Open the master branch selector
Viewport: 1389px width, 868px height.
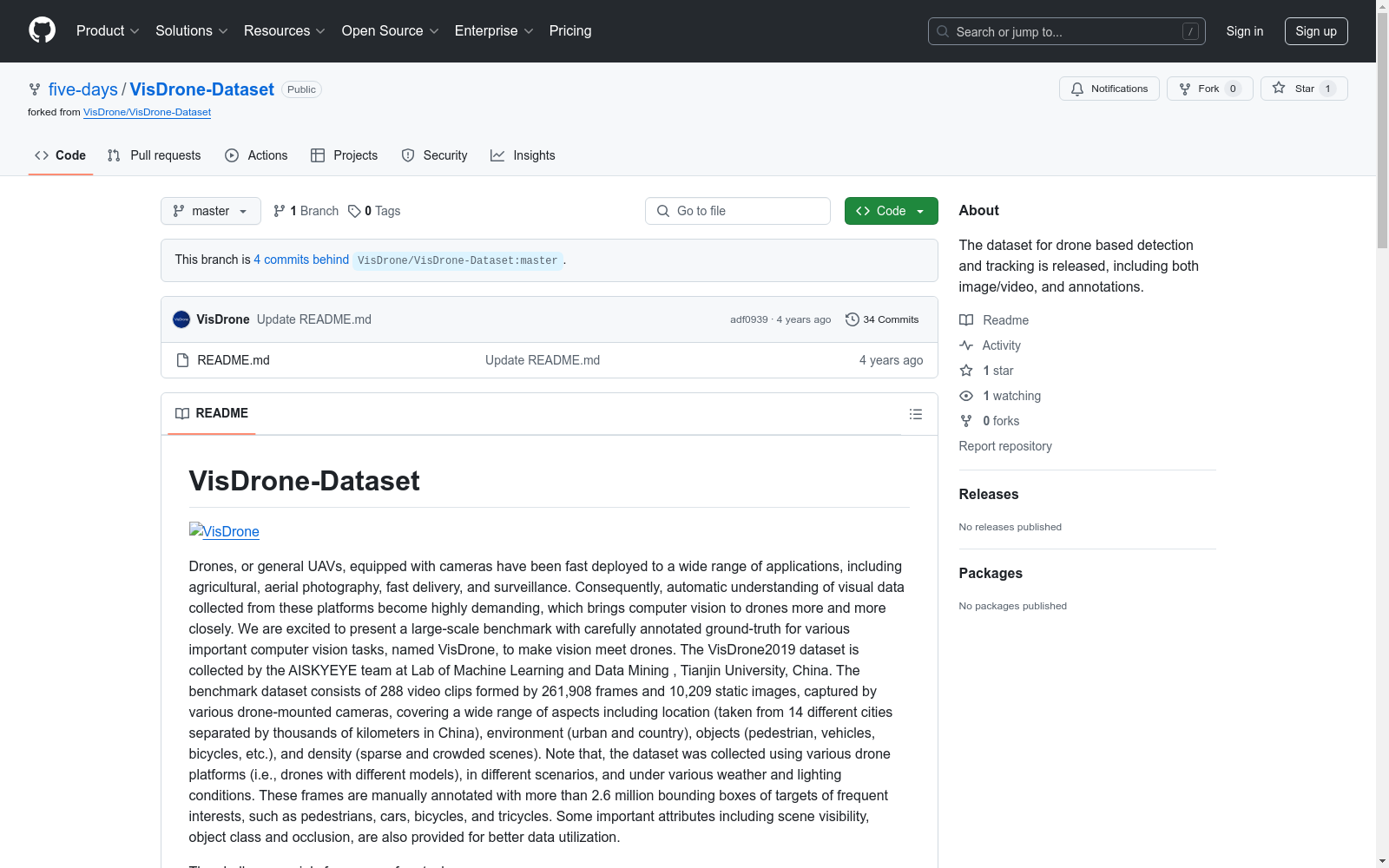pyautogui.click(x=211, y=211)
